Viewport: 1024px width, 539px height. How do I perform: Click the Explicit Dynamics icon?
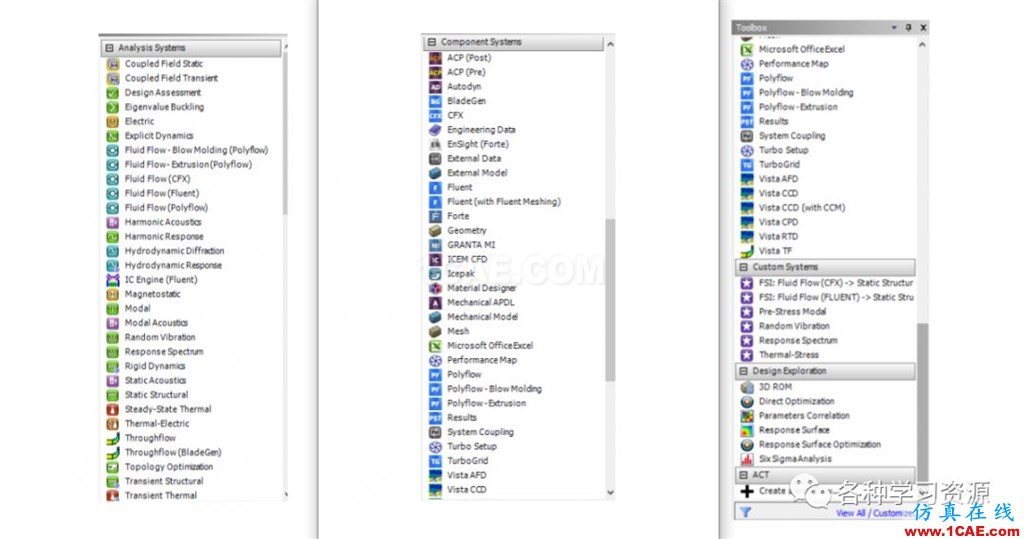click(113, 136)
